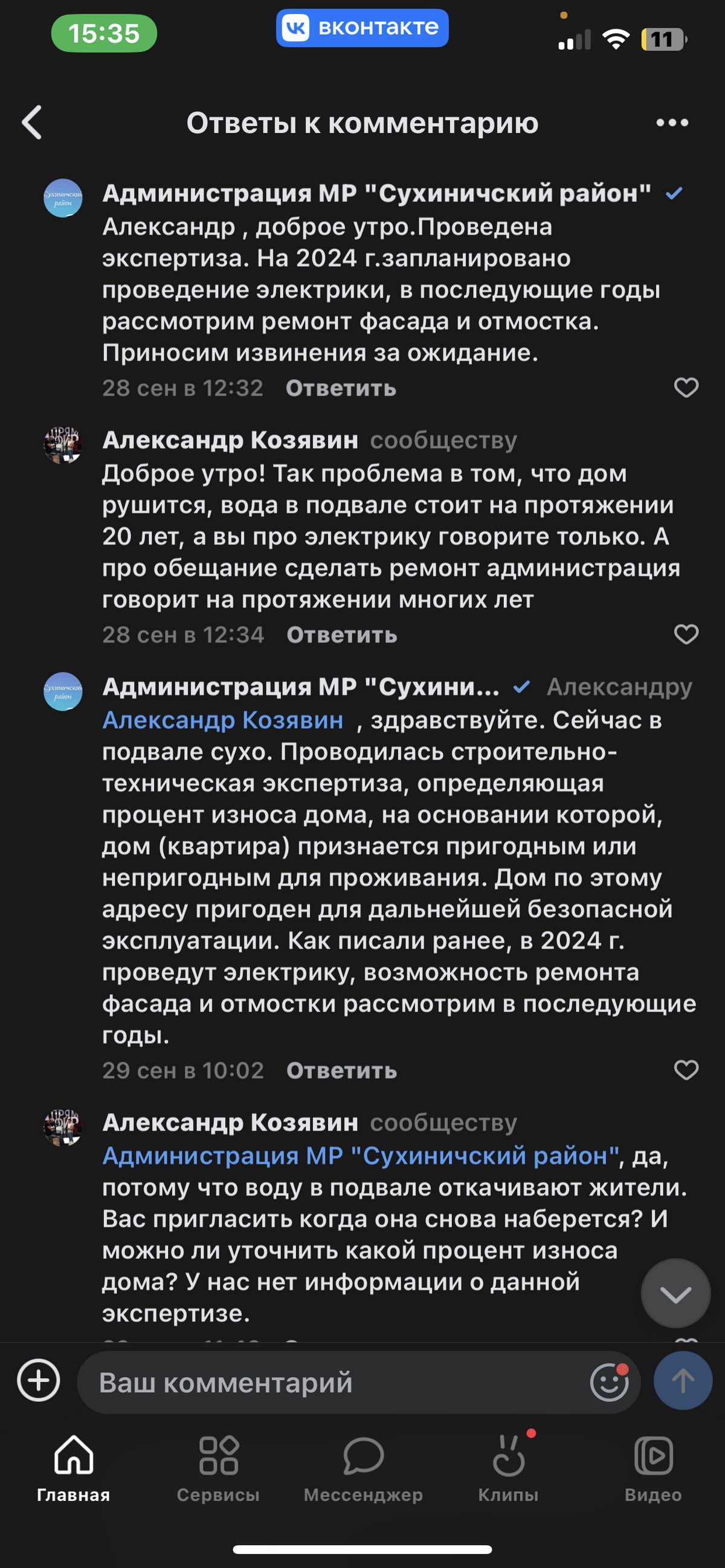Open the attachment plus button

click(x=39, y=1380)
